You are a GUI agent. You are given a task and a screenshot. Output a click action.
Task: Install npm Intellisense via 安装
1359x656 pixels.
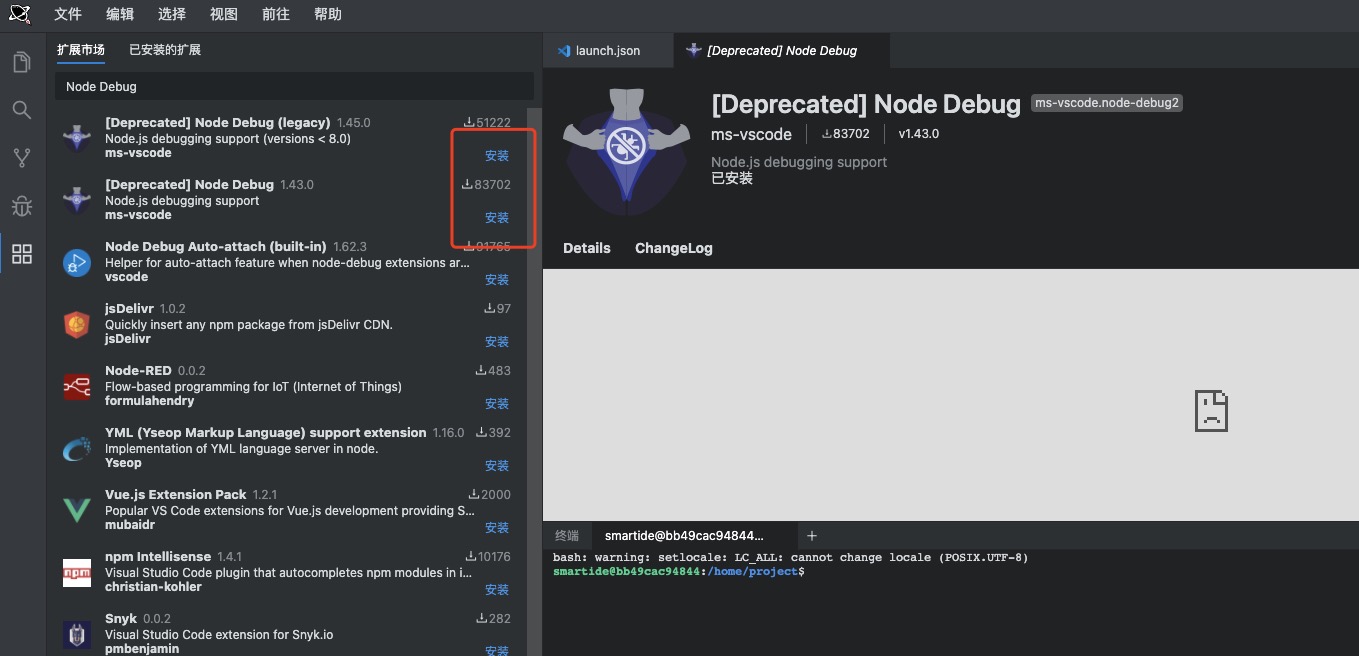tap(497, 590)
